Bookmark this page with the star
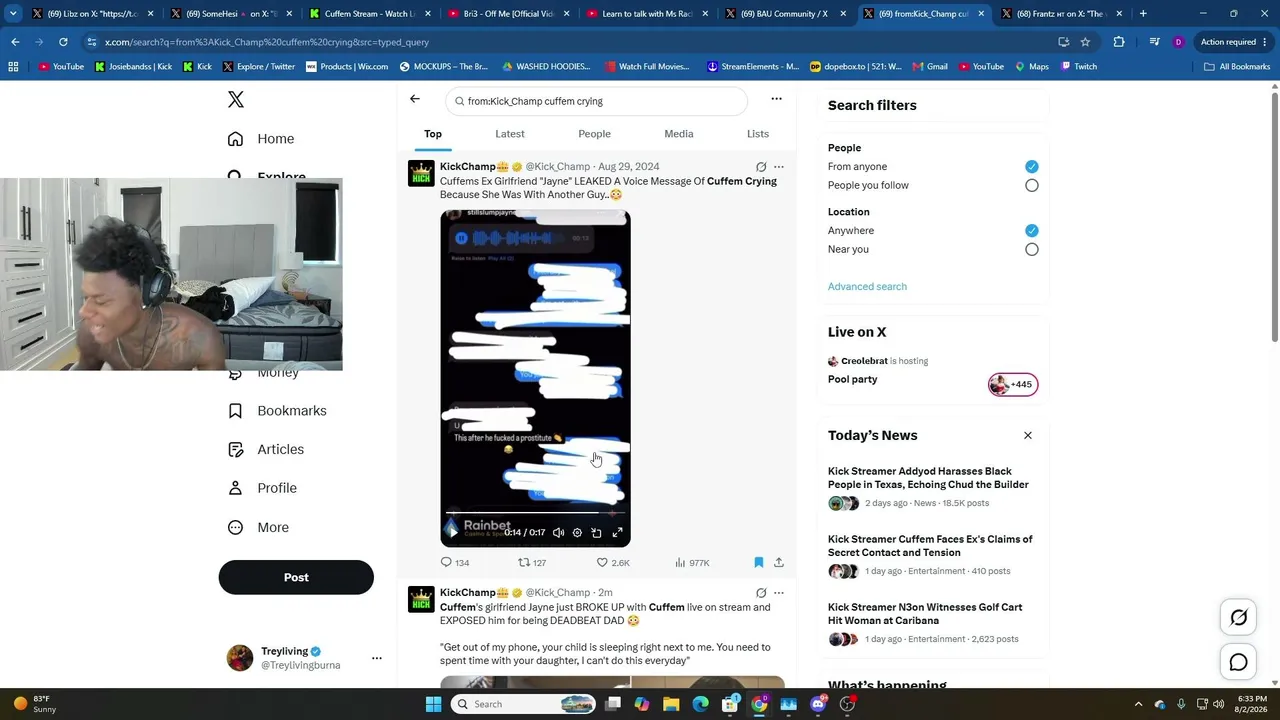This screenshot has width=1280, height=720. [1085, 42]
